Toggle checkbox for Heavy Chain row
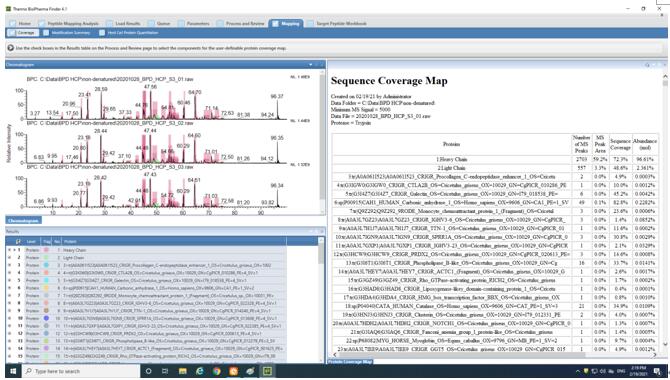The height and width of the screenshot is (380, 670). pos(9,250)
